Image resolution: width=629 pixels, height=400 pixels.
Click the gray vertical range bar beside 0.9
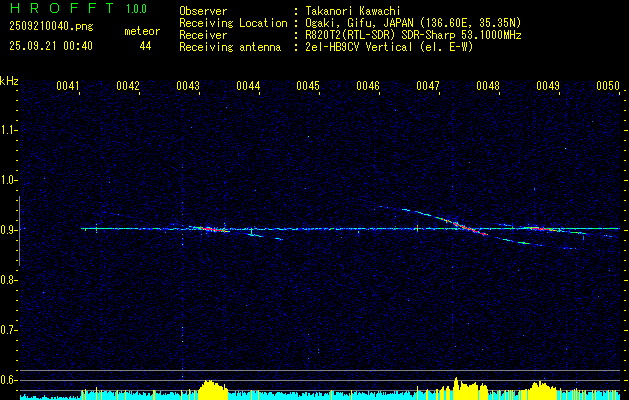19,231
